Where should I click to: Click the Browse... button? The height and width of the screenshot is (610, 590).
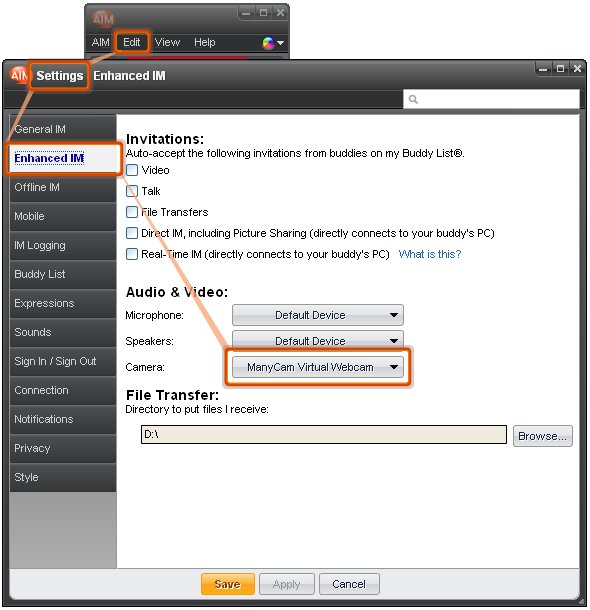(543, 436)
